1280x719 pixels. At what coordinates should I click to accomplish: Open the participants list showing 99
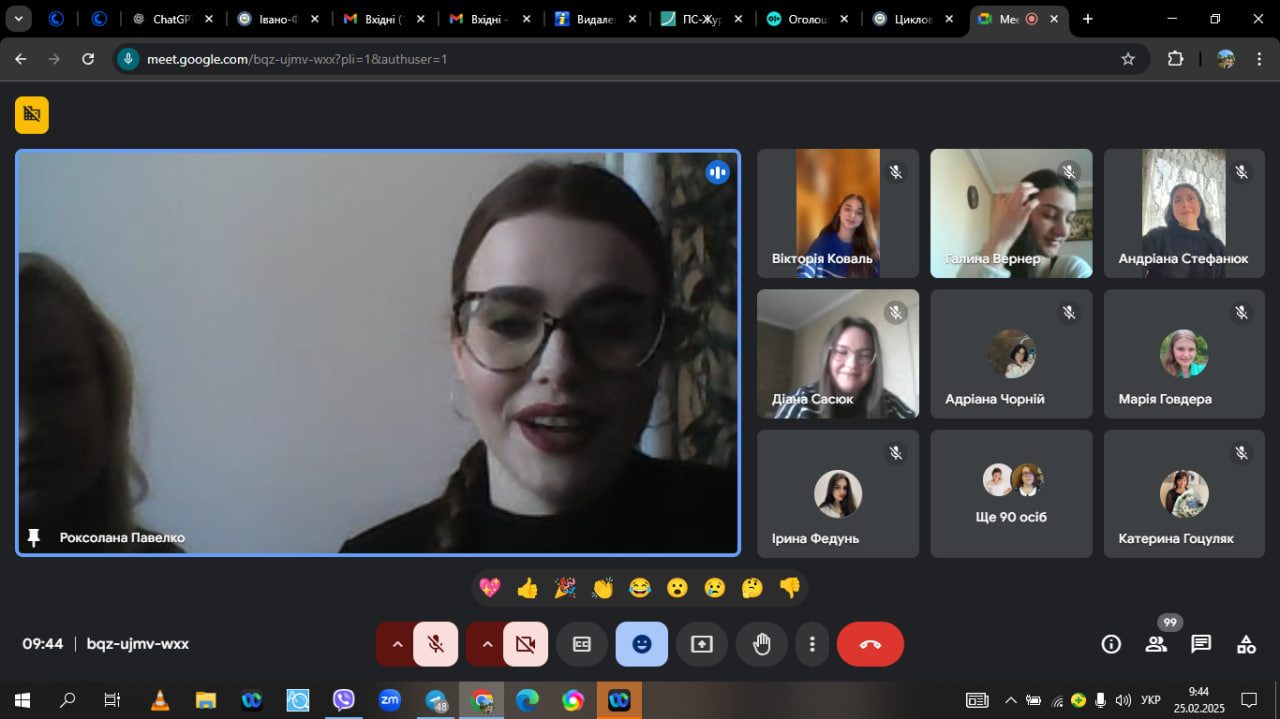1157,644
